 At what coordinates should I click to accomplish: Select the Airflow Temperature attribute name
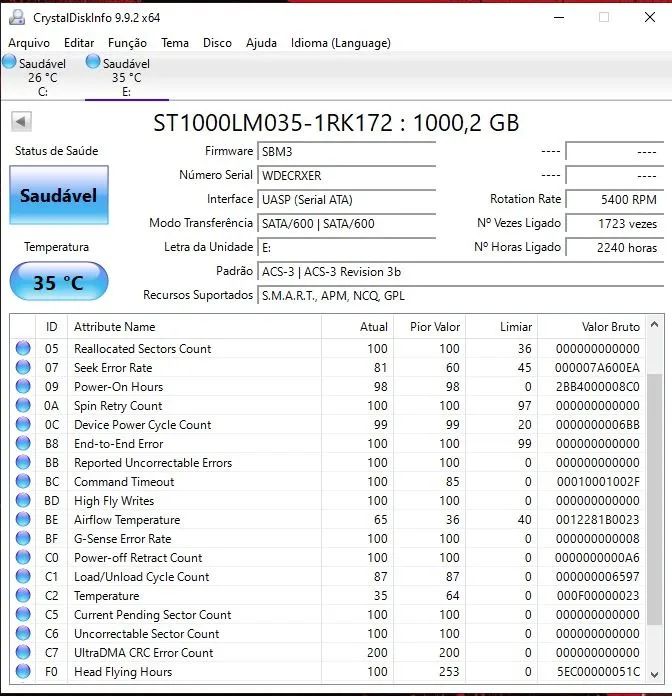[127, 519]
